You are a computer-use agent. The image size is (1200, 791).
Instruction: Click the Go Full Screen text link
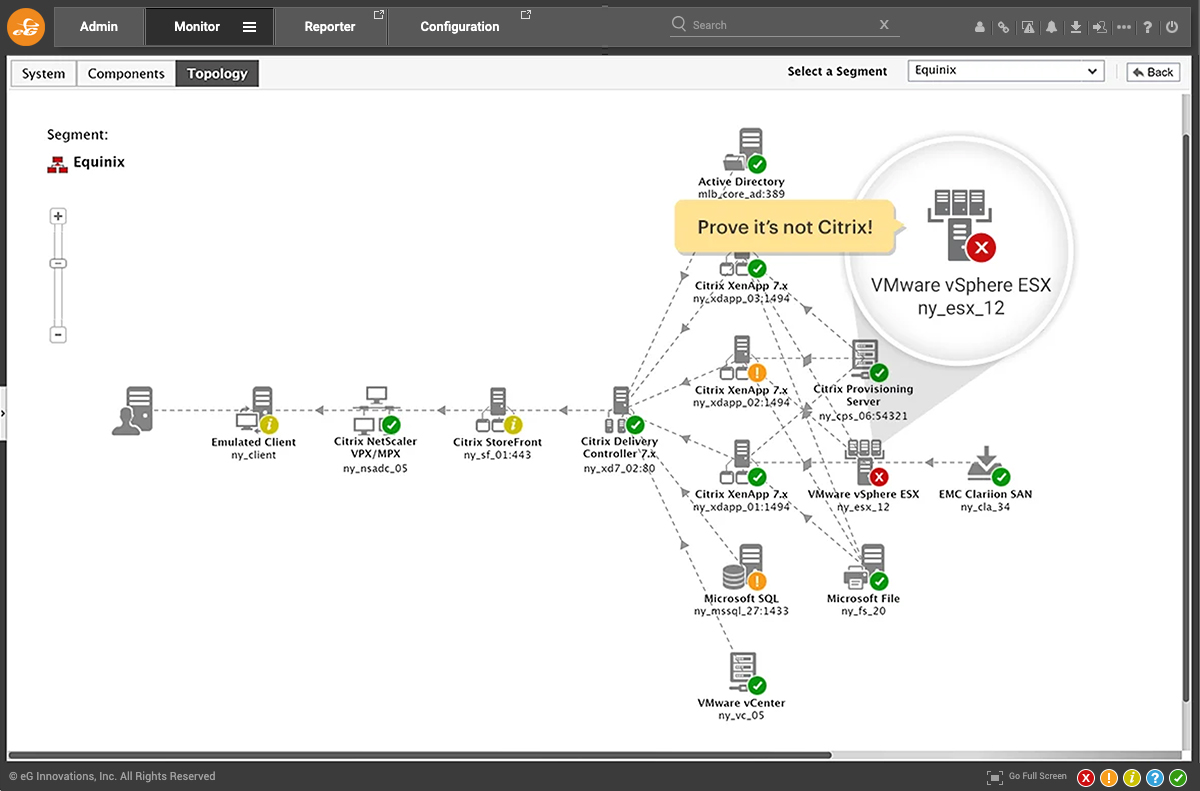click(x=1038, y=777)
